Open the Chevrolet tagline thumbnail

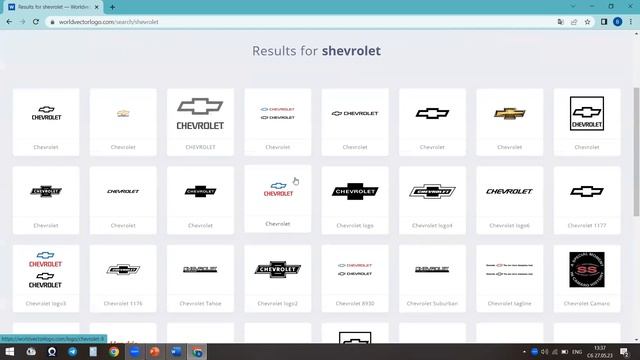pos(509,269)
